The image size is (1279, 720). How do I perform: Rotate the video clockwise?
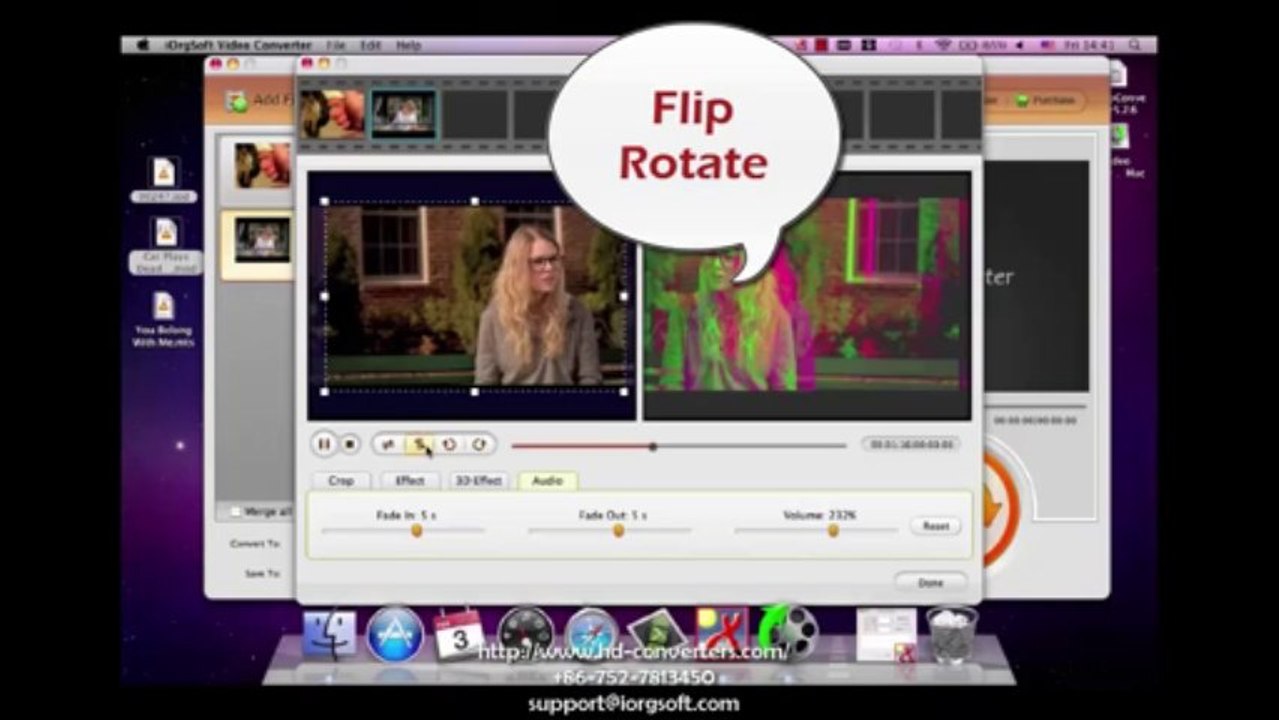coord(480,444)
